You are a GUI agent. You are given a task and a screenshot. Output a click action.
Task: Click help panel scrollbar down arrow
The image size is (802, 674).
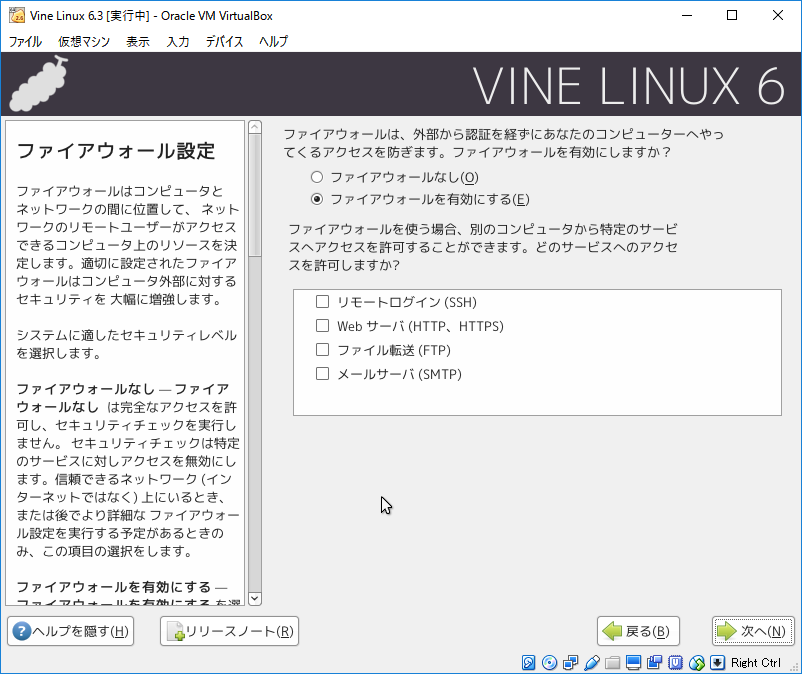254,598
